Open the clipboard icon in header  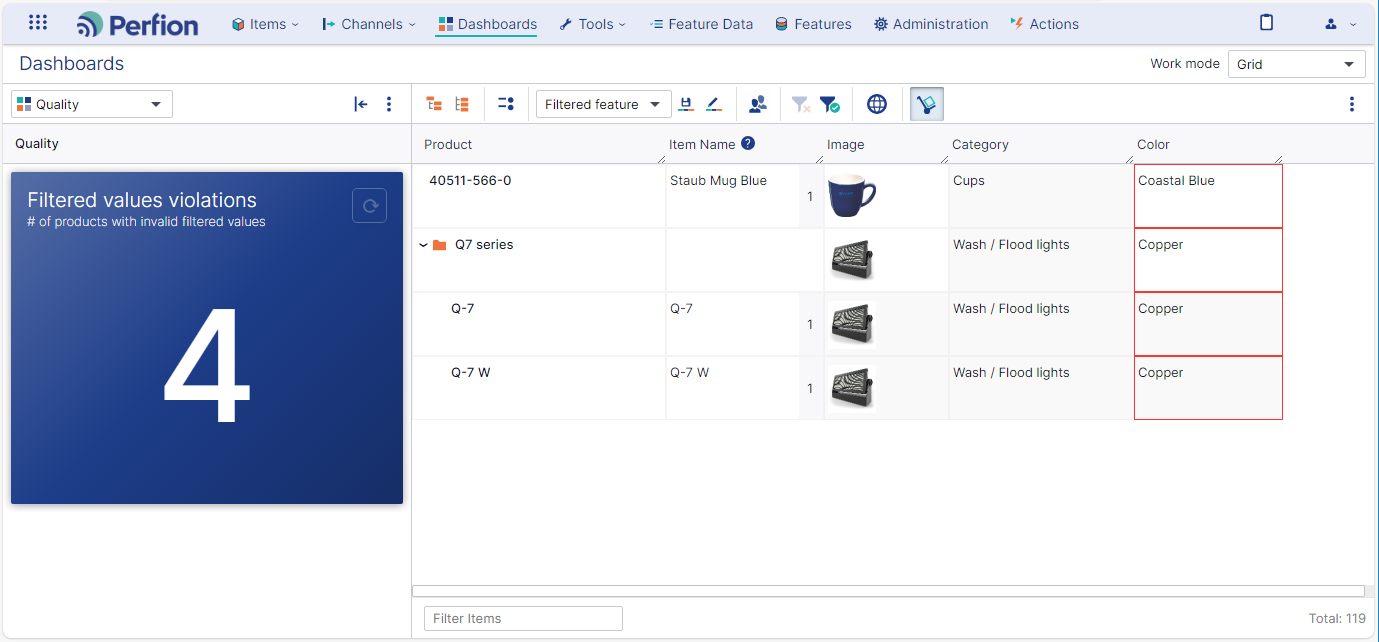1267,23
